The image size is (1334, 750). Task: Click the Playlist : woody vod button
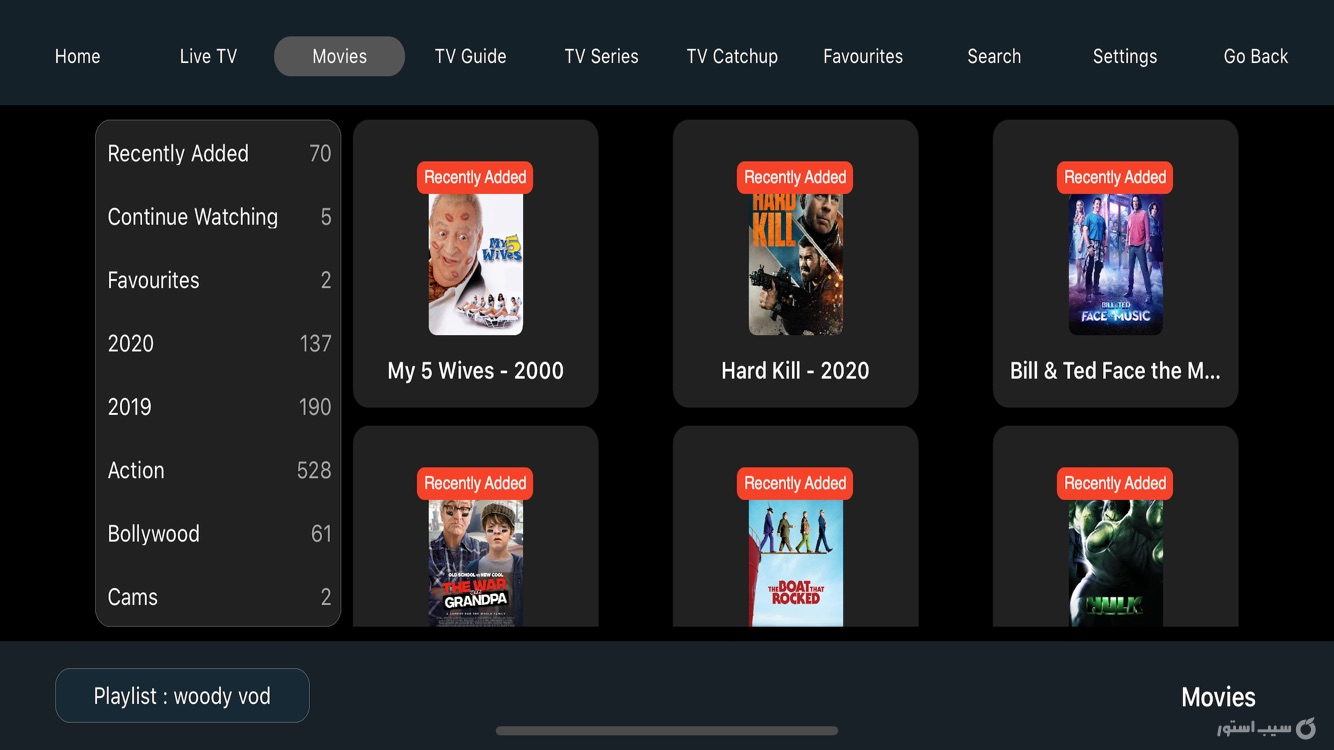(182, 696)
